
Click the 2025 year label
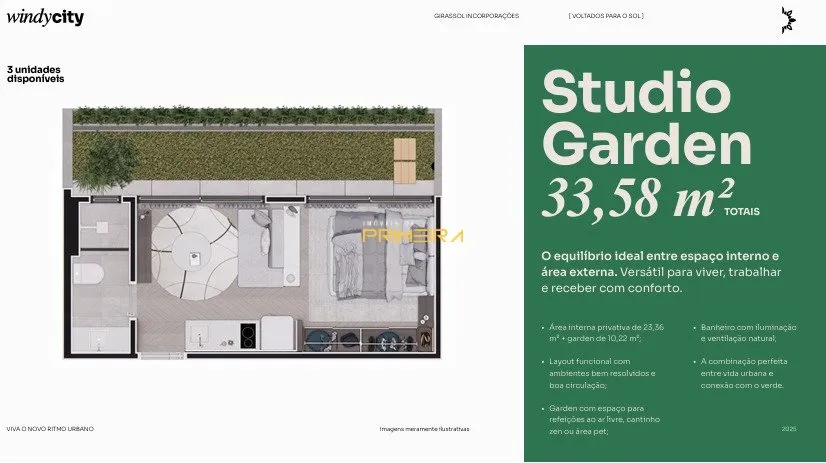pos(789,429)
